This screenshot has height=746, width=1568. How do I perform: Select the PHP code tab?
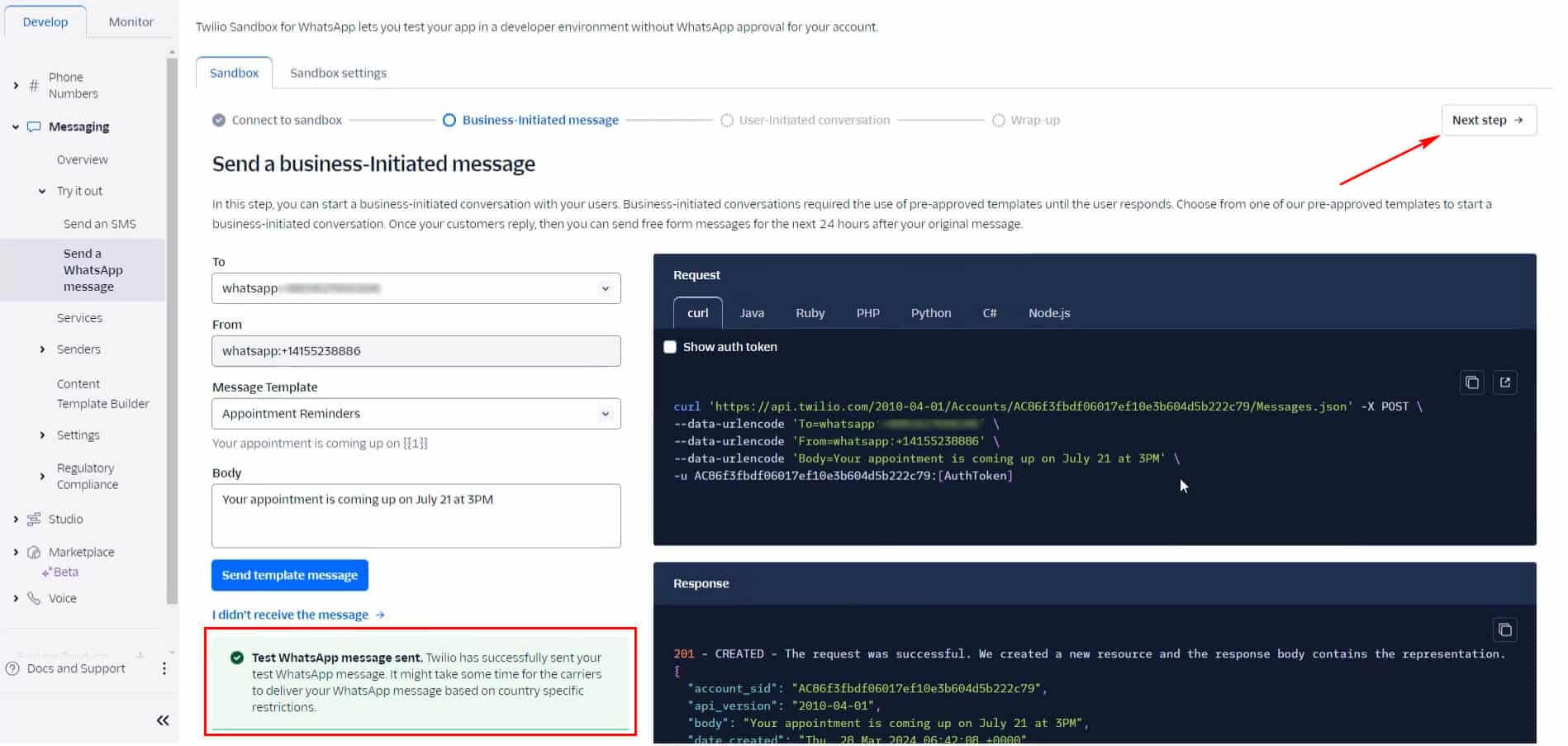pos(867,313)
